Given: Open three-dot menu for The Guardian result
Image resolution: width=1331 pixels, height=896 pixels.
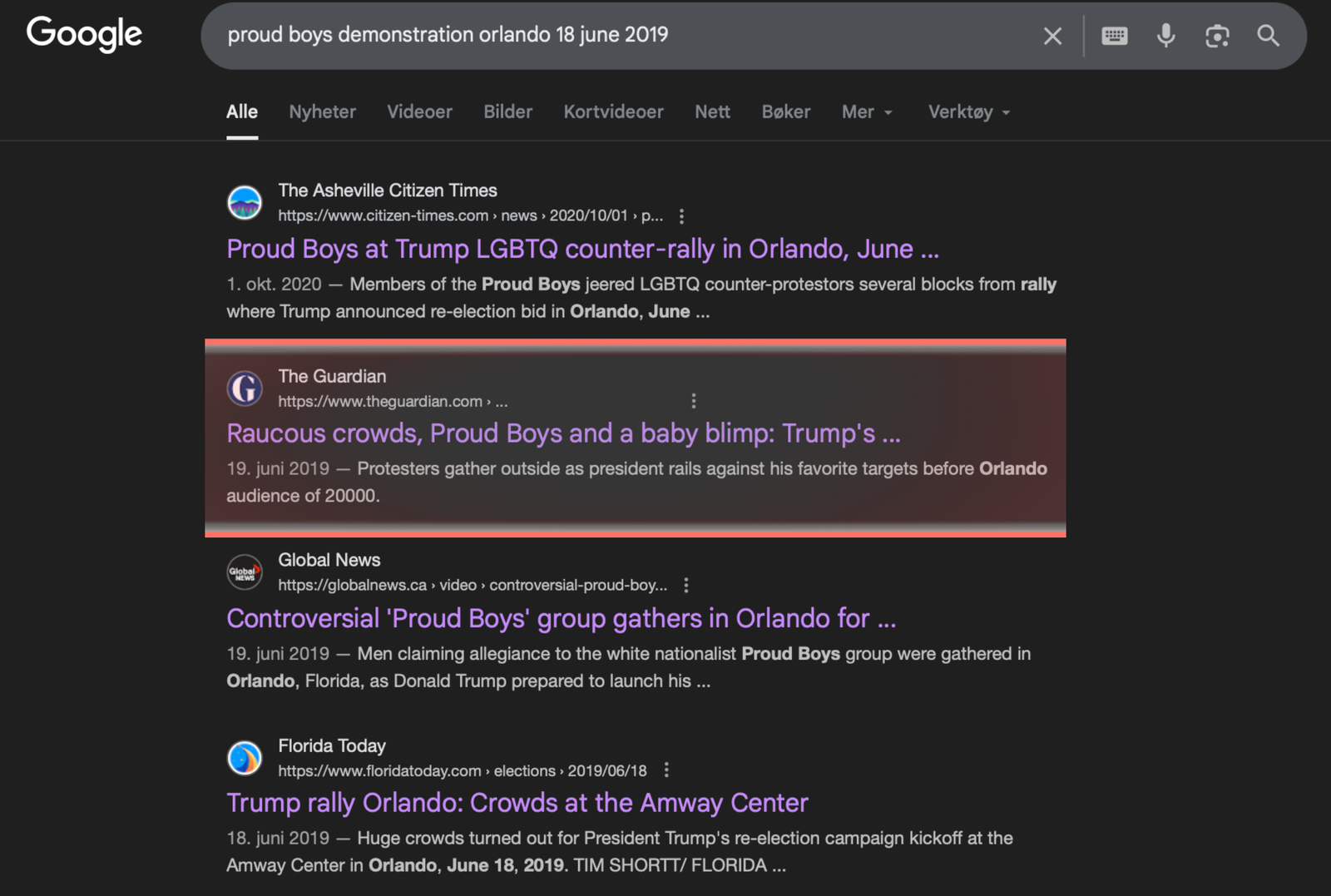Looking at the screenshot, I should coord(693,401).
